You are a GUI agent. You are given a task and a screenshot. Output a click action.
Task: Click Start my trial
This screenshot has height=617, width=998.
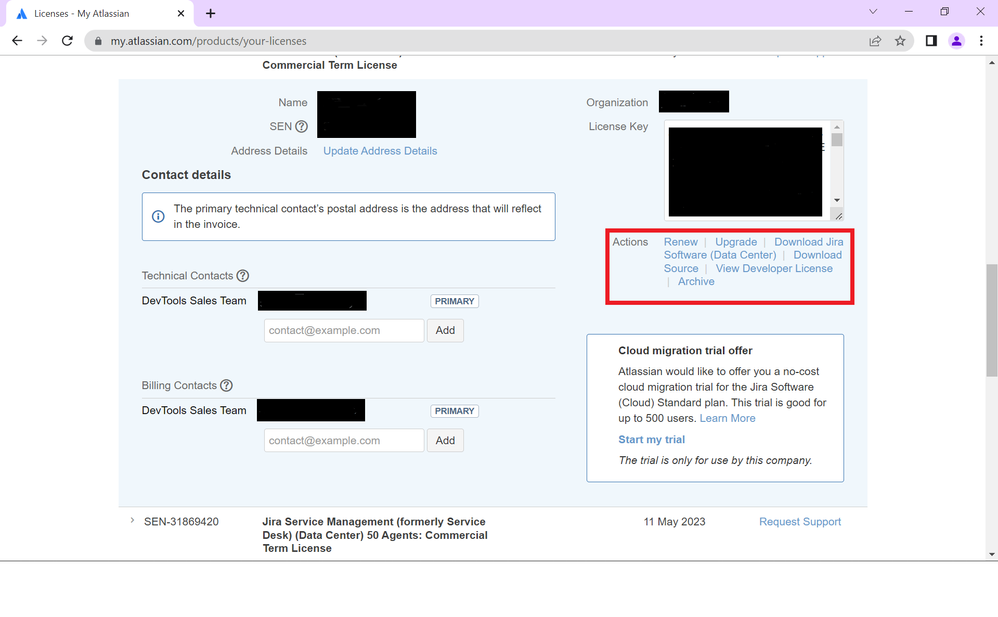tap(651, 439)
